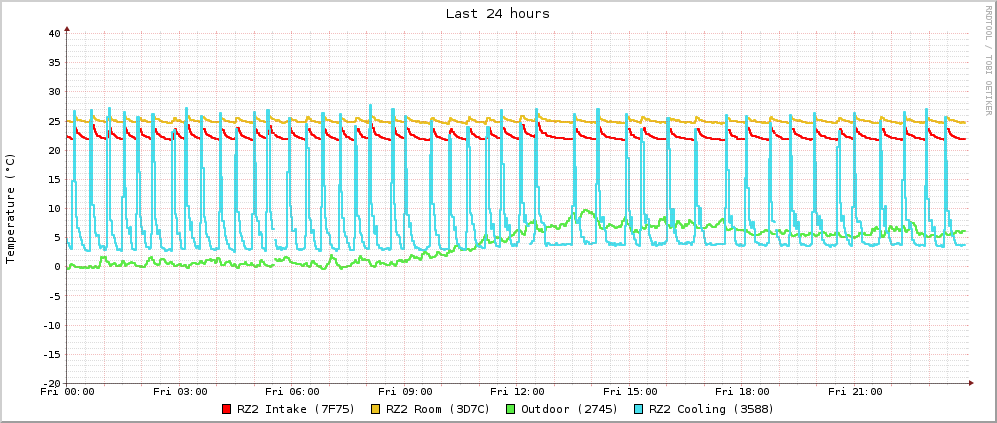Click the green Outdoor legend swatch
The height and width of the screenshot is (423, 997).
tap(510, 409)
